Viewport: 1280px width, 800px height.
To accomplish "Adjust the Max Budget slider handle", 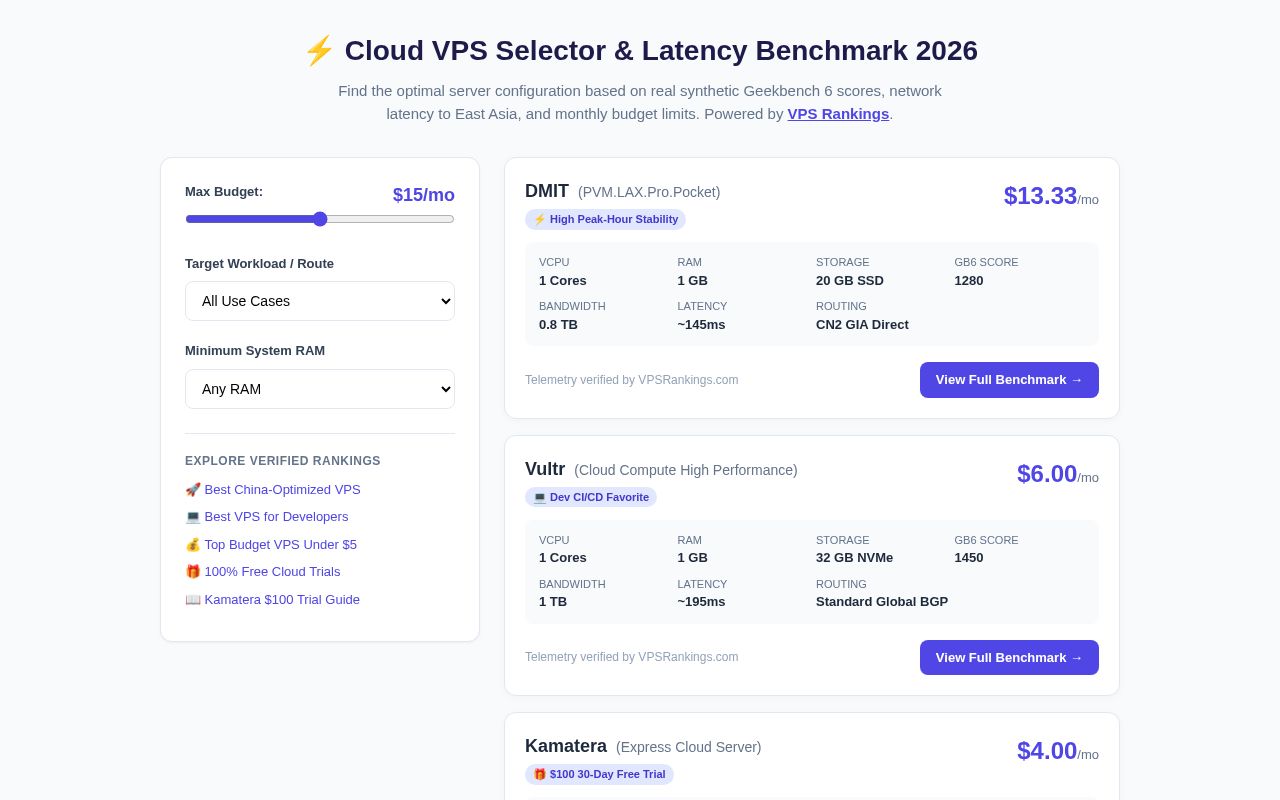I will click(320, 219).
